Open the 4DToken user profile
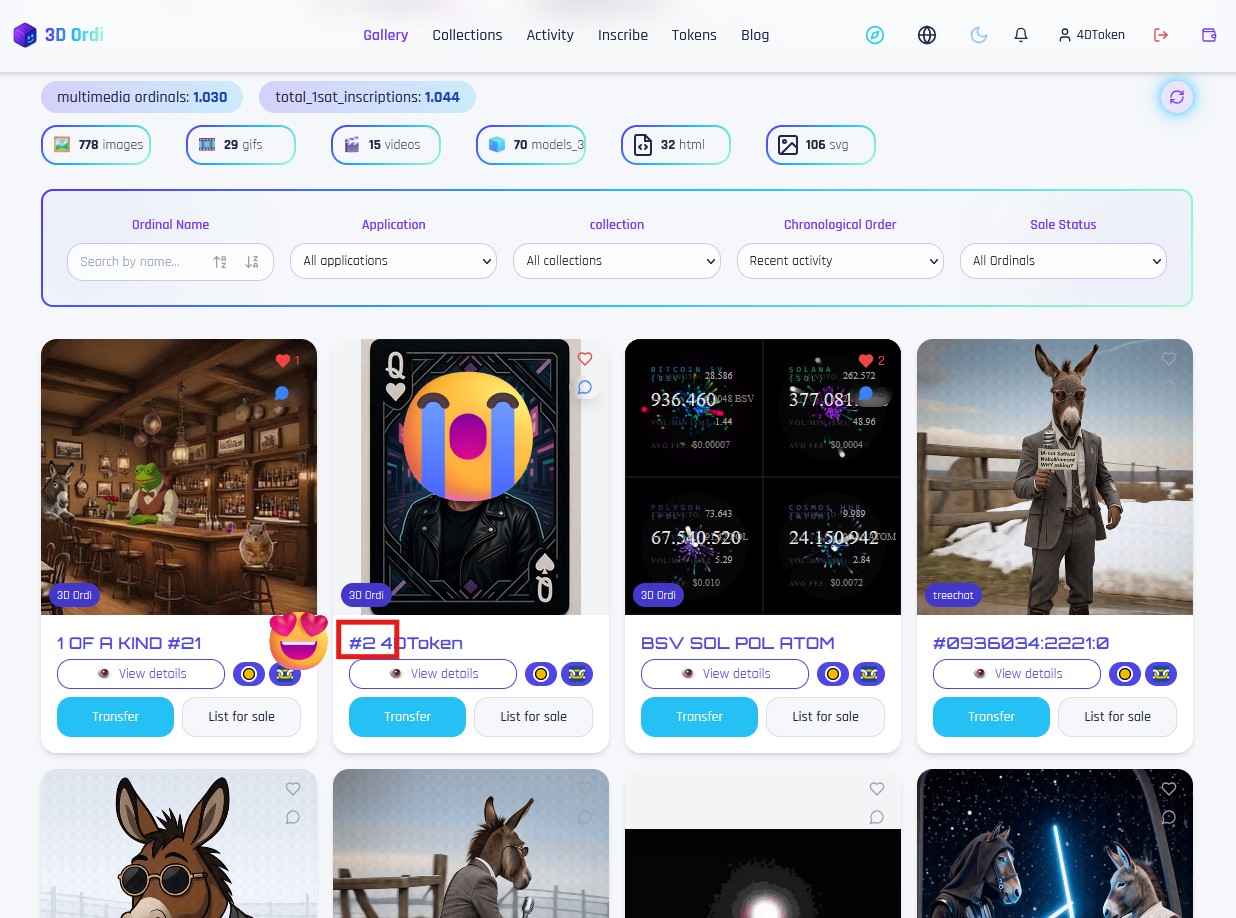This screenshot has height=918, width=1236. [x=1091, y=35]
